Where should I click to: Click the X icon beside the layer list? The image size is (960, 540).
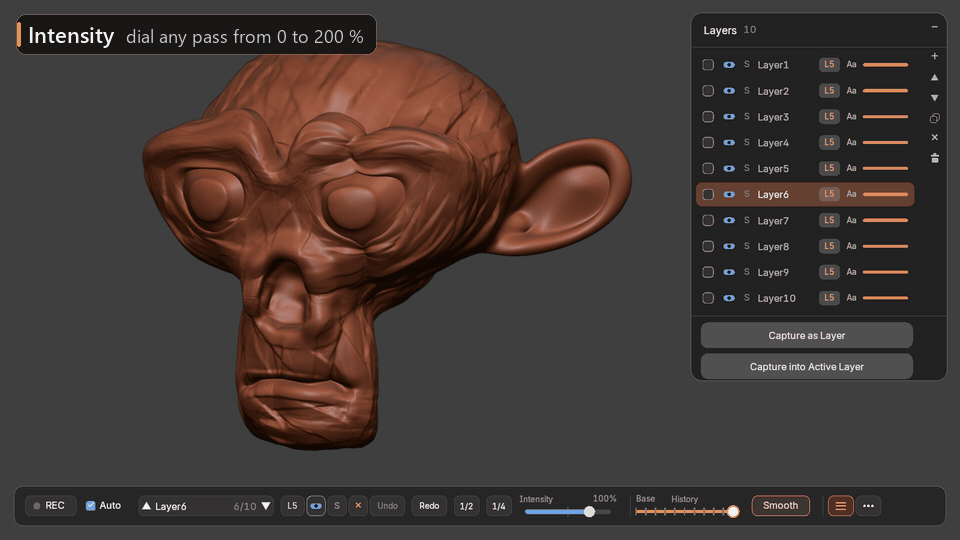pos(934,138)
